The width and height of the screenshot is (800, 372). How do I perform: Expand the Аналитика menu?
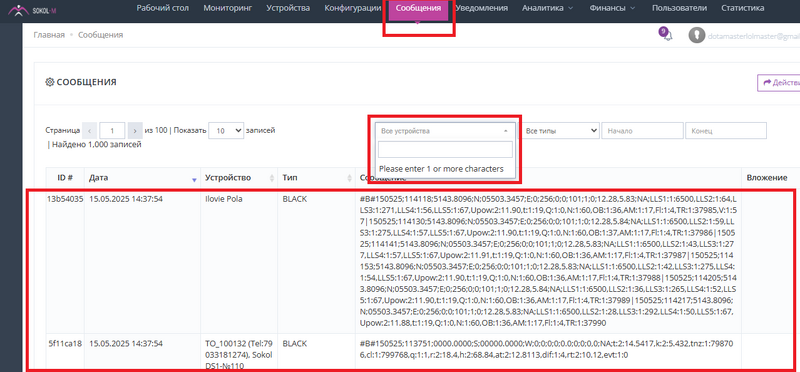(x=547, y=8)
